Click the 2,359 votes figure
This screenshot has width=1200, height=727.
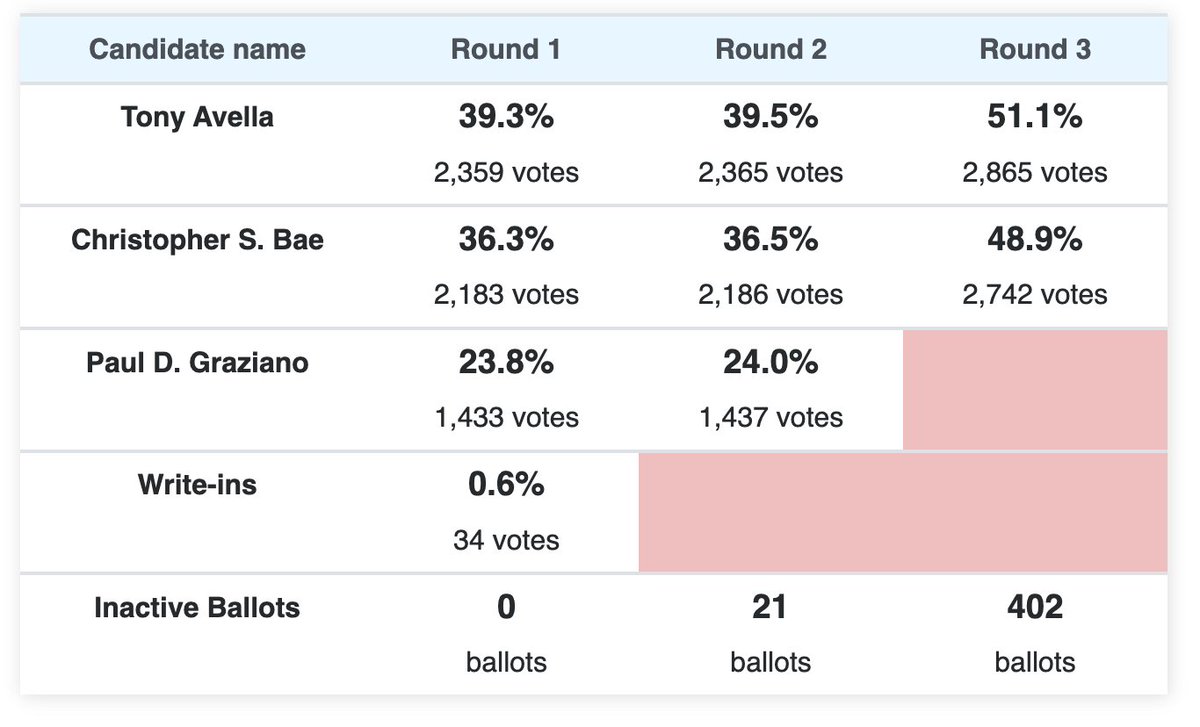click(x=506, y=172)
